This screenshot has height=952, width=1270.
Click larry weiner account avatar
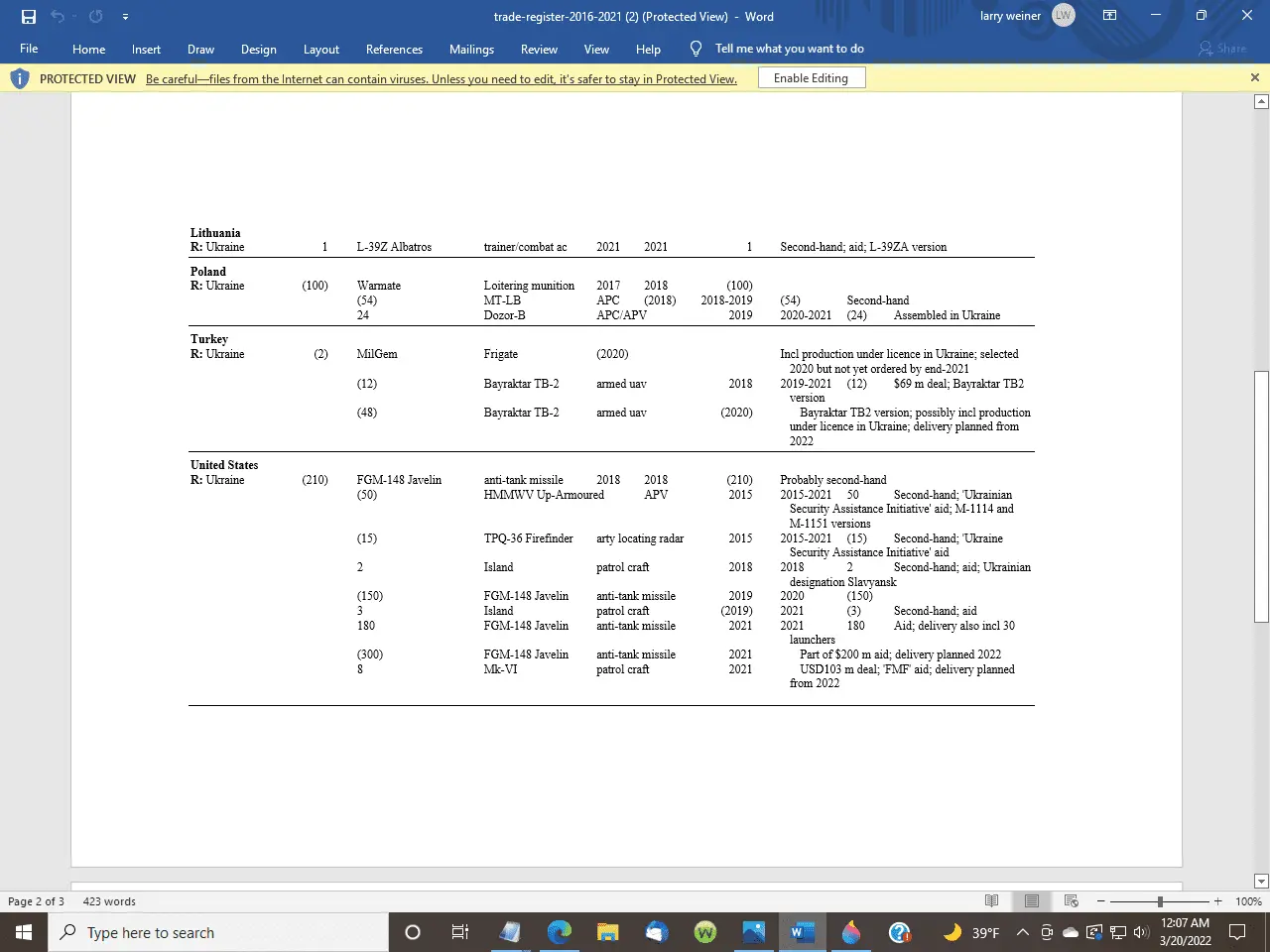point(1063,16)
